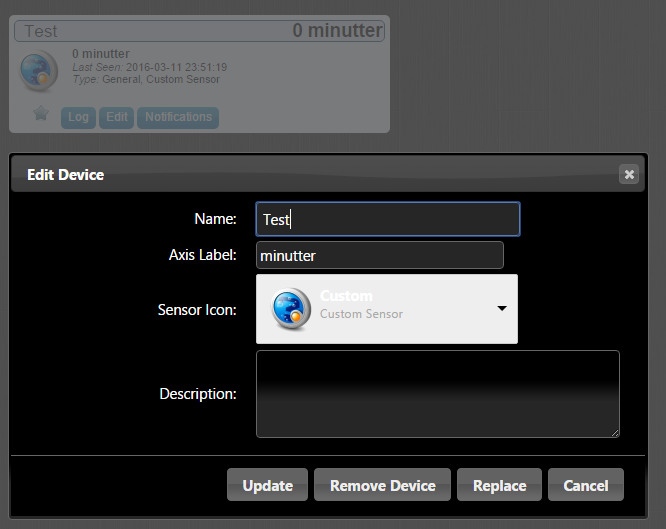The height and width of the screenshot is (529, 666).
Task: Open the Log for Test device
Action: [x=79, y=117]
